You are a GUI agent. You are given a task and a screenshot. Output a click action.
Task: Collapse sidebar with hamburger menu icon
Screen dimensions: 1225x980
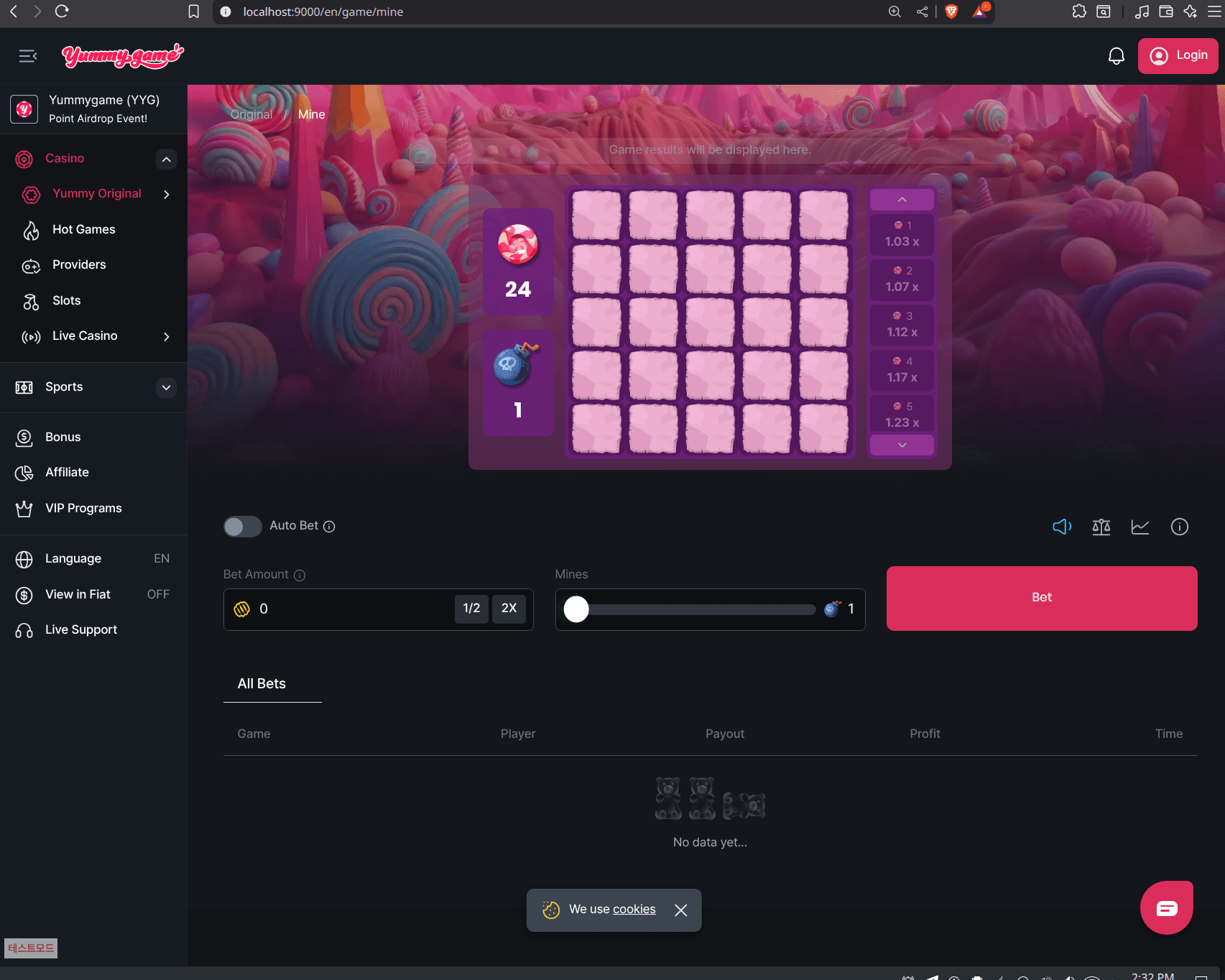(28, 56)
